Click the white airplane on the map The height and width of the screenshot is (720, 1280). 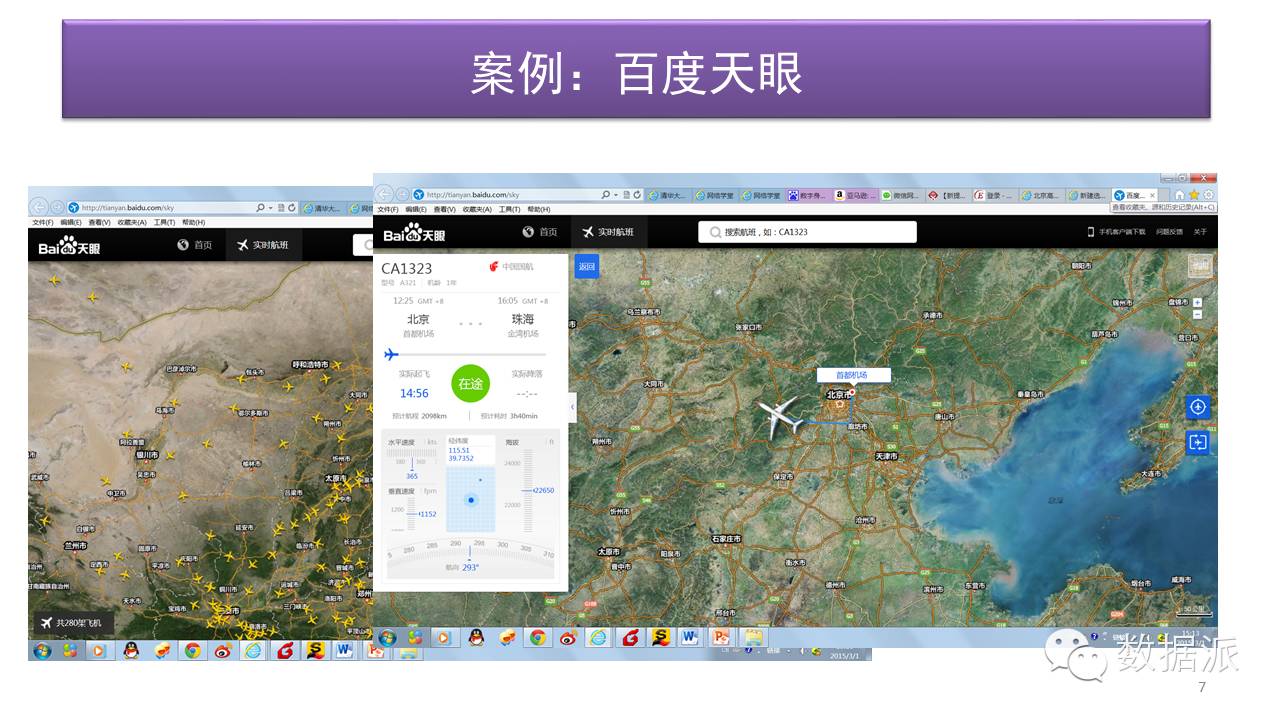(x=780, y=416)
